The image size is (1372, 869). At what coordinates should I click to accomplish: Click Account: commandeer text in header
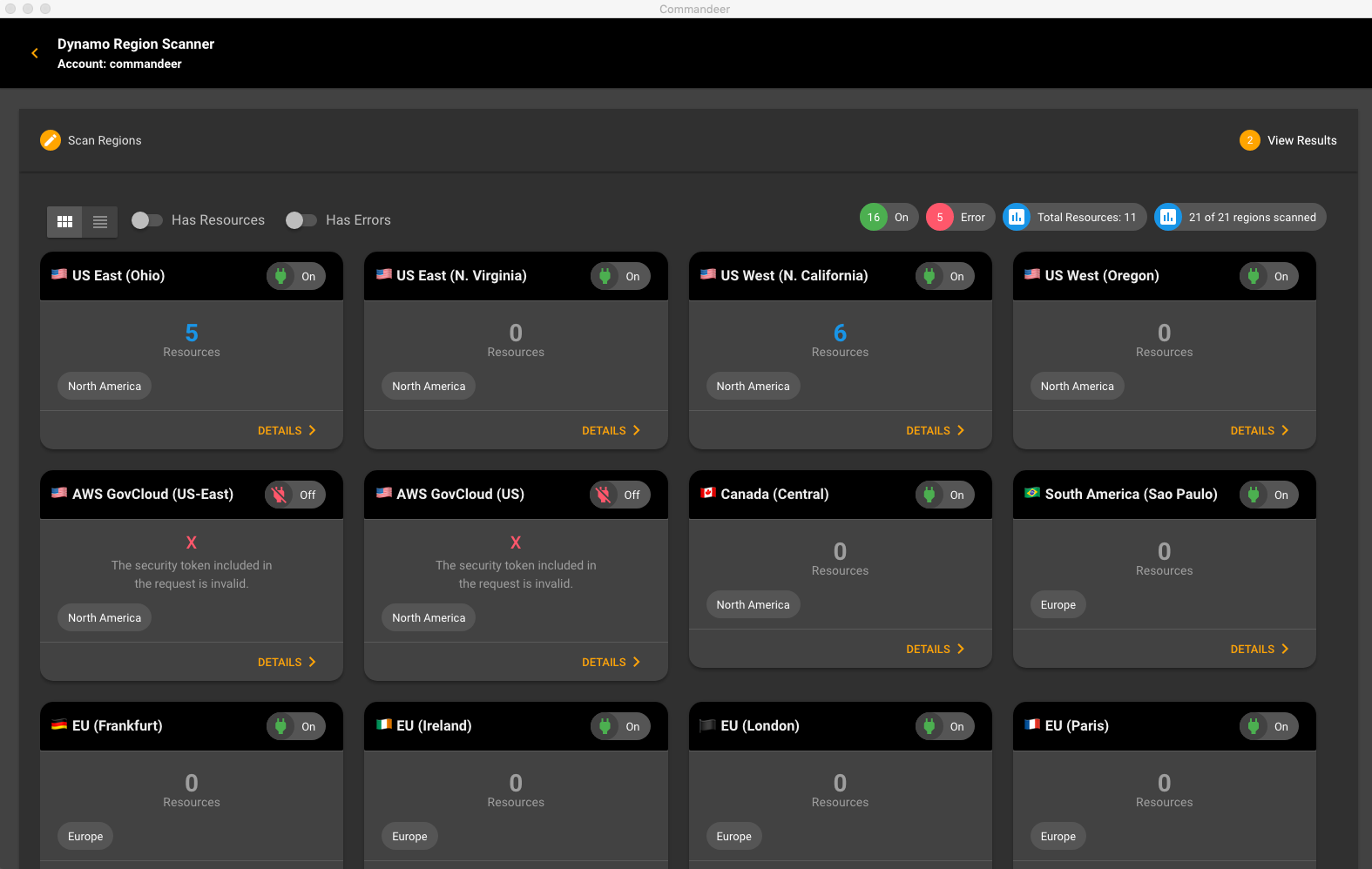[119, 64]
